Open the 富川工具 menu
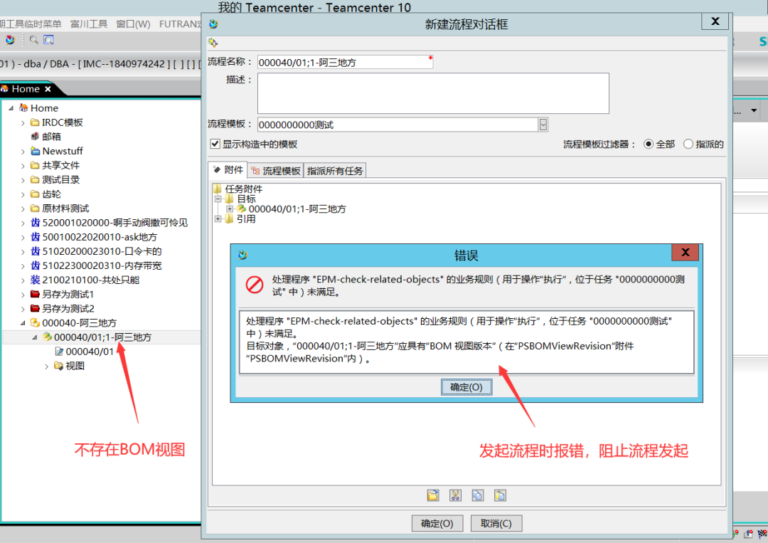768x543 pixels. [89, 24]
